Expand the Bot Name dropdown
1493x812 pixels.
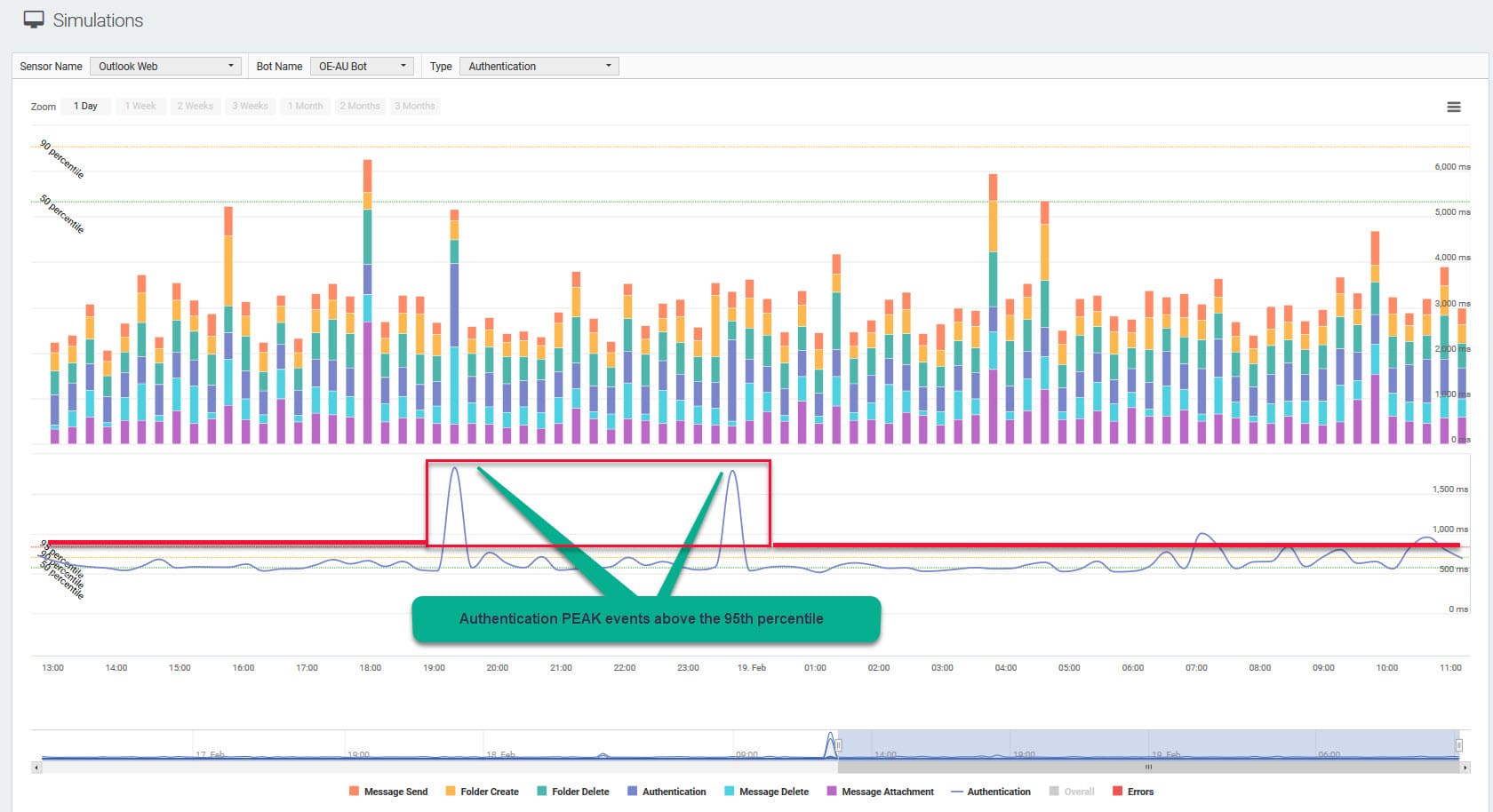[362, 67]
